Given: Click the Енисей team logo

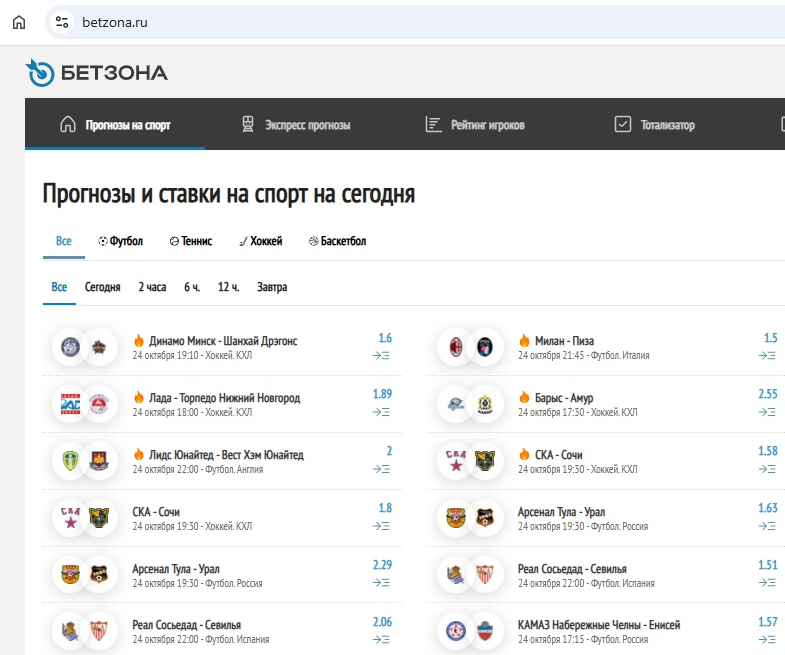Looking at the screenshot, I should (x=485, y=631).
